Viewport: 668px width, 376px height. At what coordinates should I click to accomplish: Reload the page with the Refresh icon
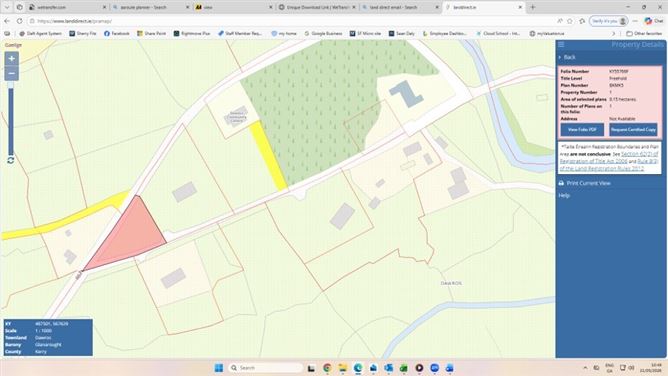pos(20,21)
